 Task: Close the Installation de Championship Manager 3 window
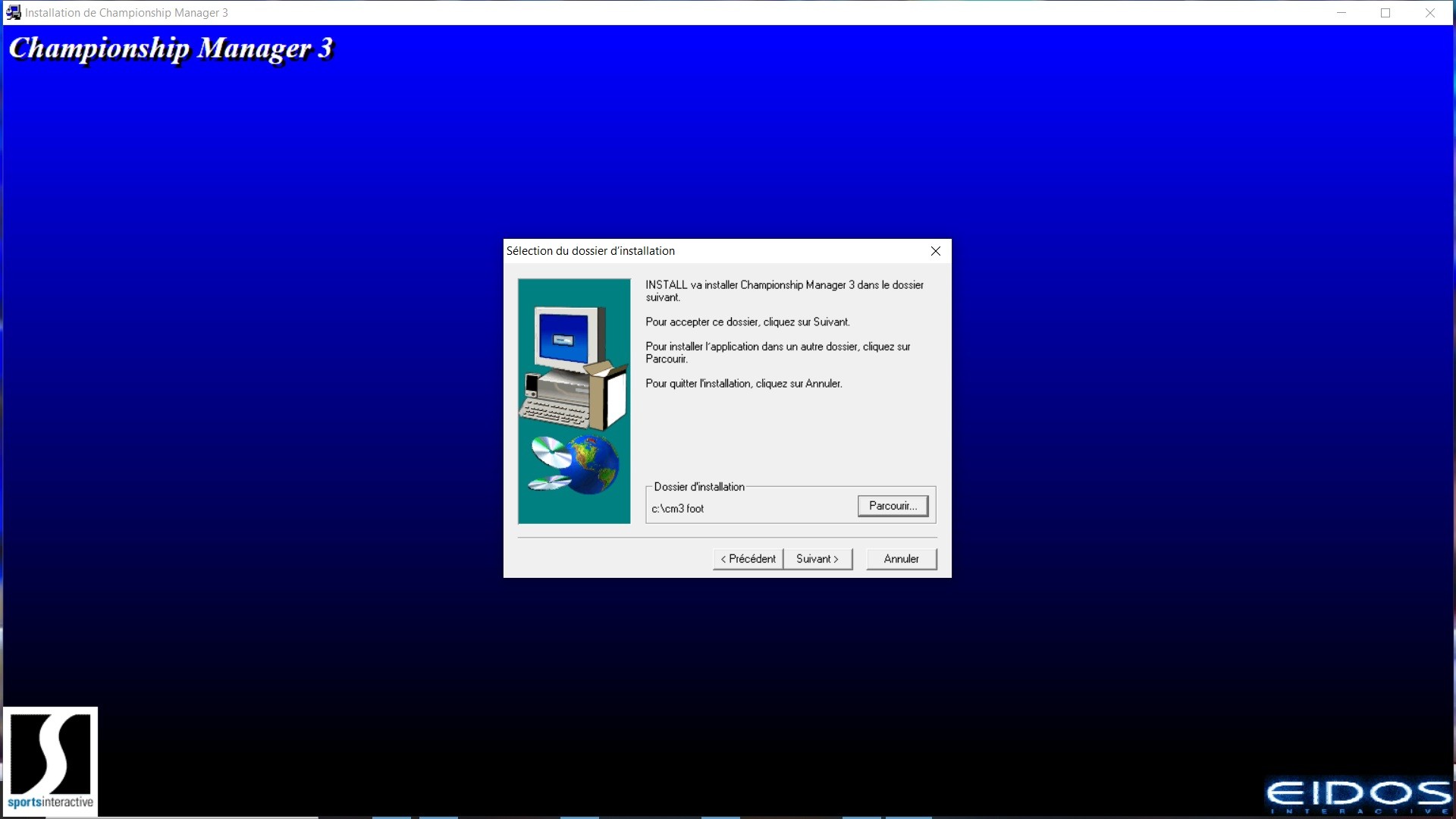[1430, 13]
